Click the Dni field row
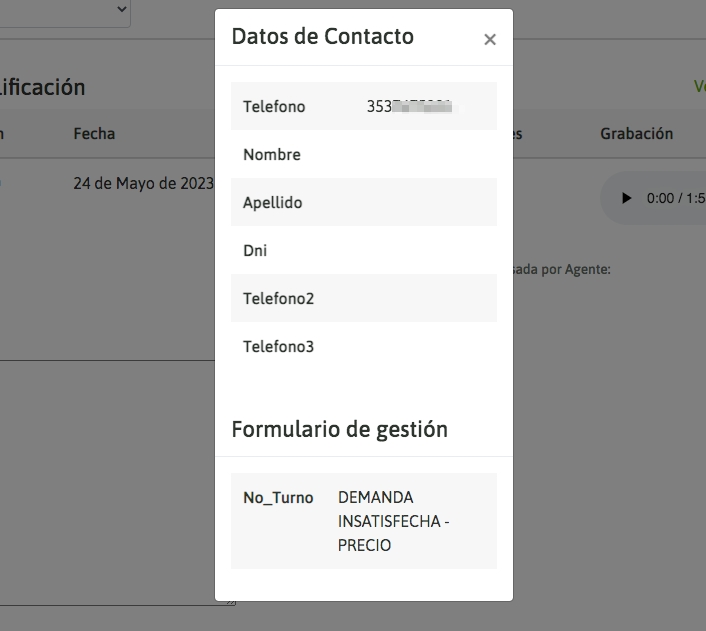This screenshot has width=706, height=631. 255,250
